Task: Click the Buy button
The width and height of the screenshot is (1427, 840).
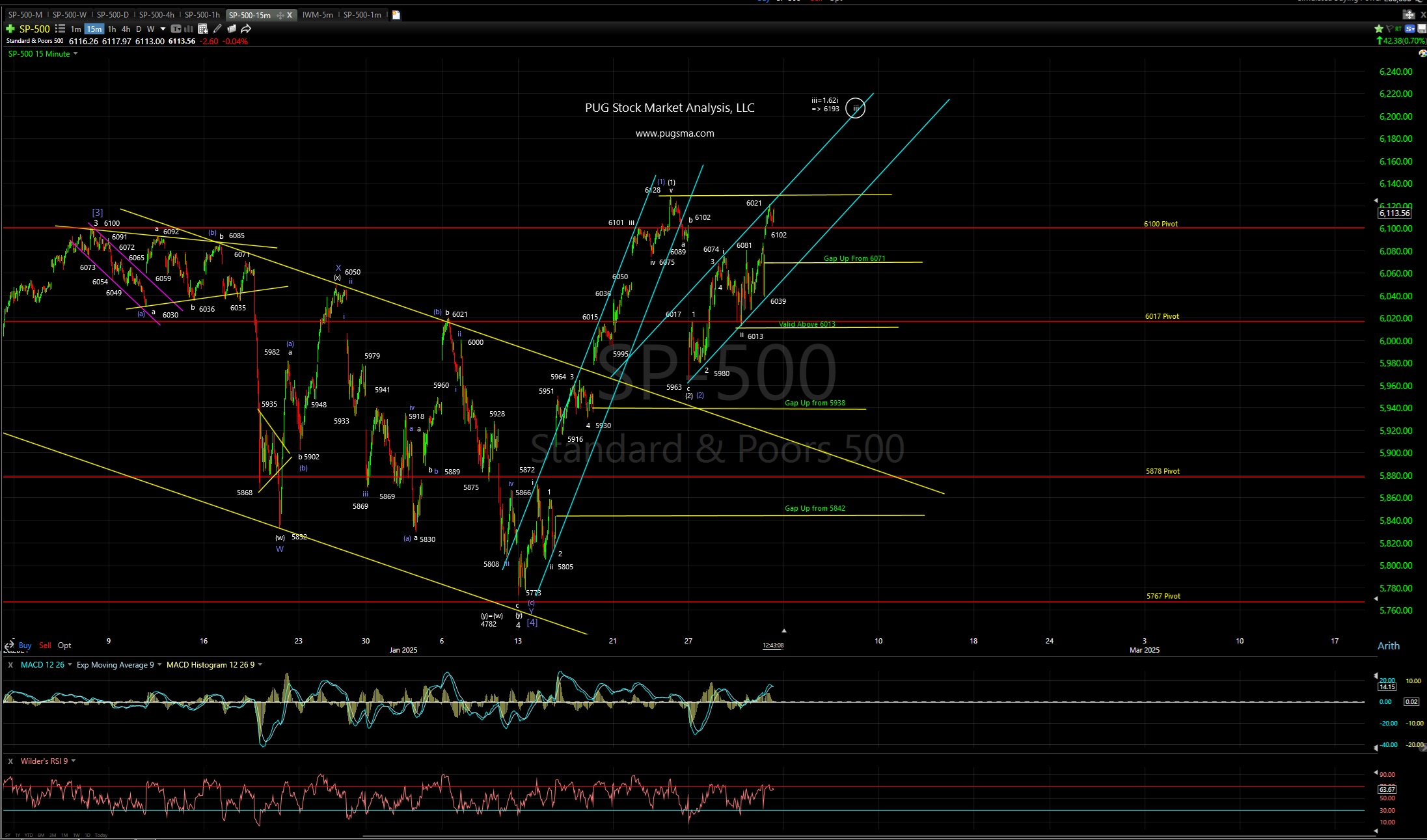Action: coord(25,645)
